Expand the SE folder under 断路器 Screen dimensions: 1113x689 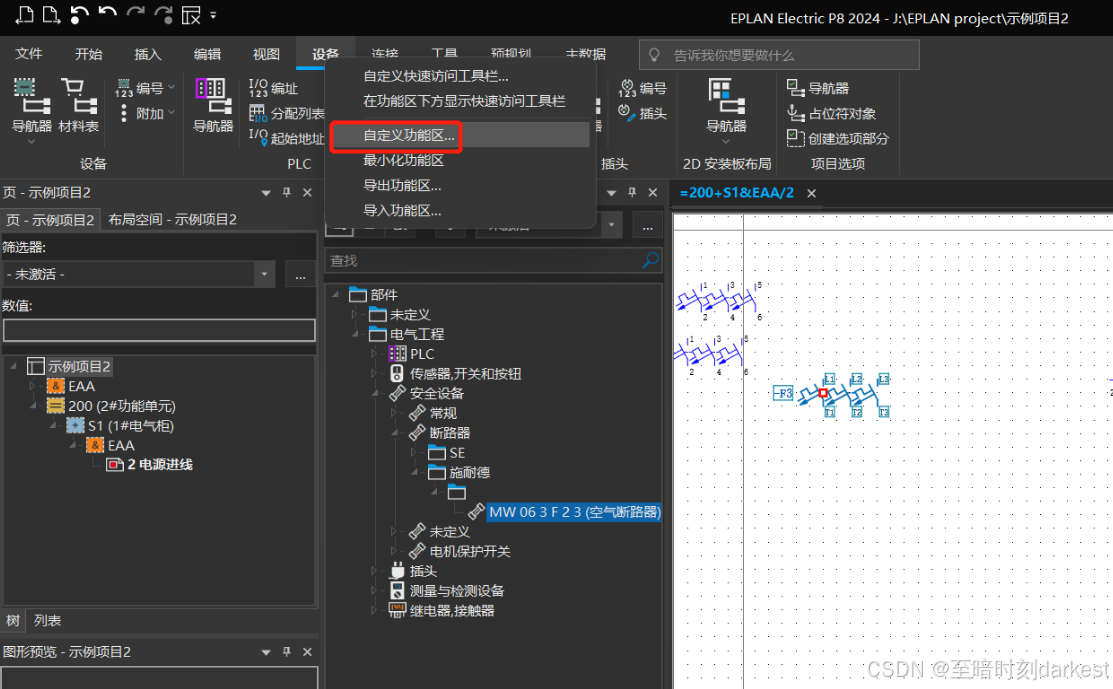pyautogui.click(x=415, y=452)
